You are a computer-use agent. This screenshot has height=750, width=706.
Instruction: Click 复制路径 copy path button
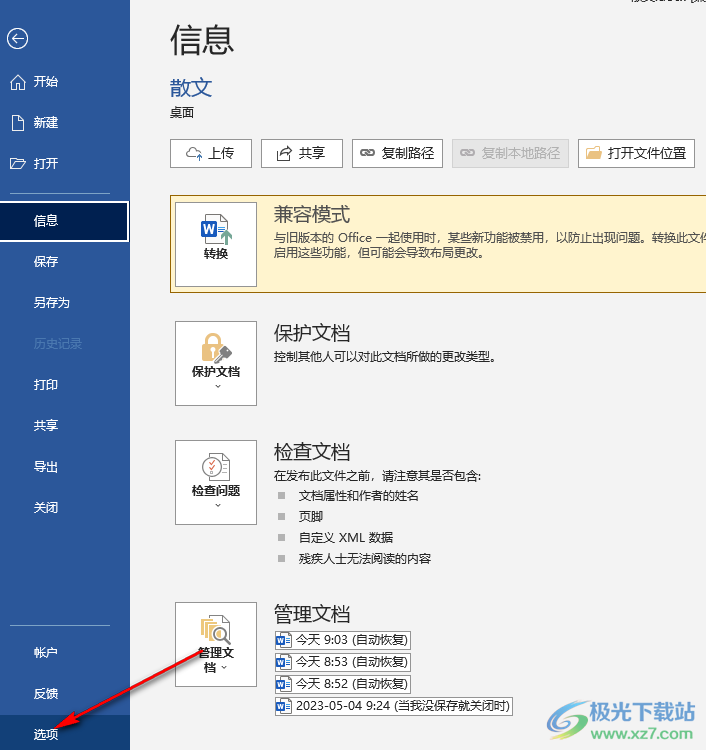397,153
